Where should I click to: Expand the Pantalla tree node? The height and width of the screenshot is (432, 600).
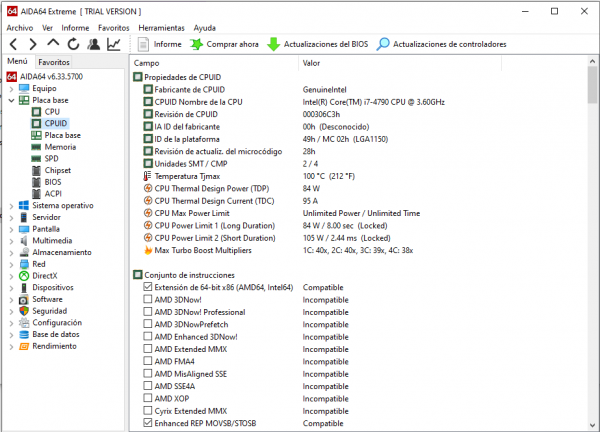click(11, 229)
